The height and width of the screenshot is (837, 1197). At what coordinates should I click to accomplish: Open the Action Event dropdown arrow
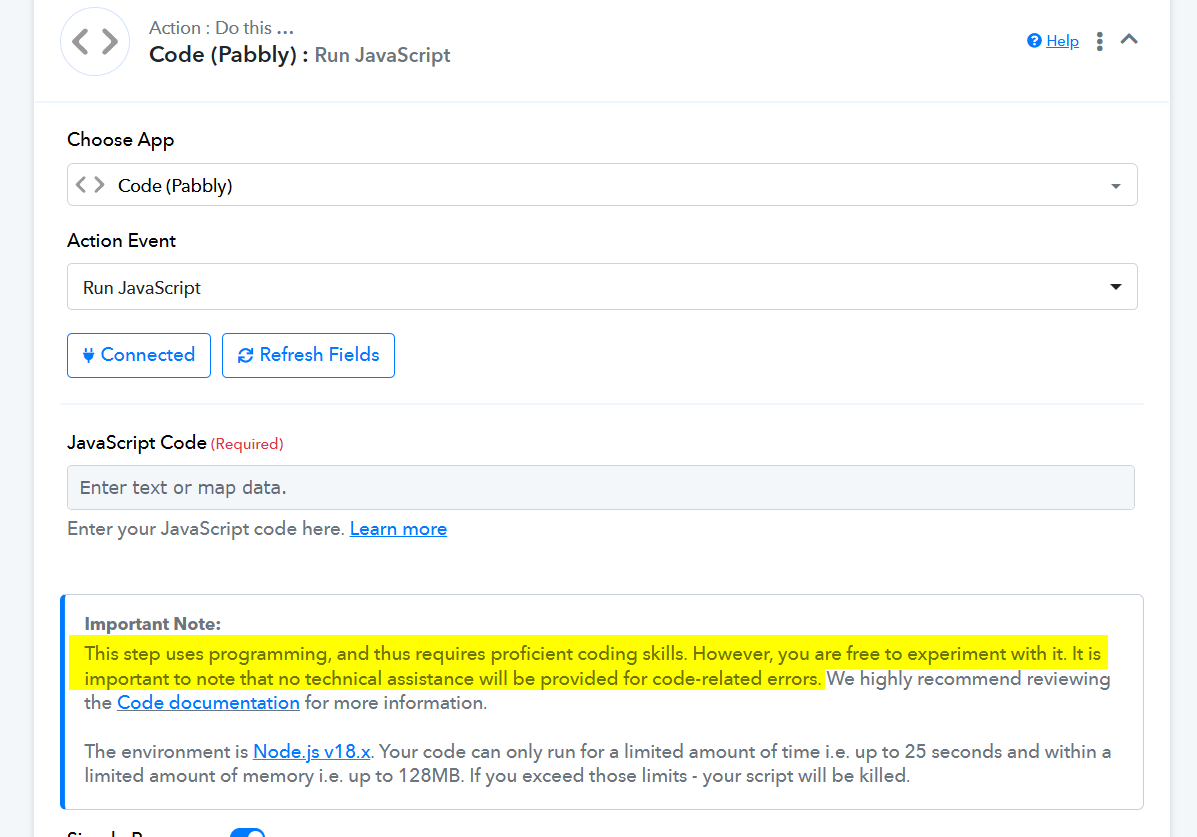coord(1115,287)
